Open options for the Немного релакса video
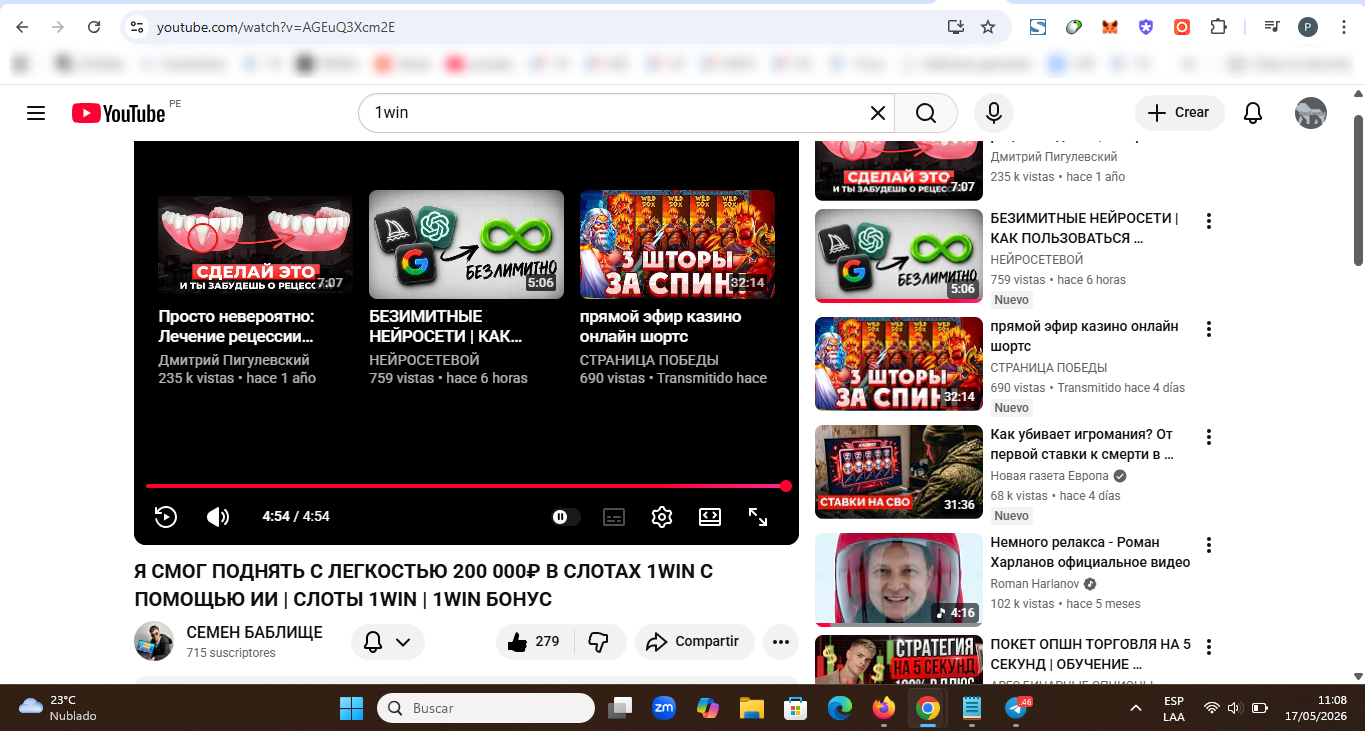 click(1208, 545)
